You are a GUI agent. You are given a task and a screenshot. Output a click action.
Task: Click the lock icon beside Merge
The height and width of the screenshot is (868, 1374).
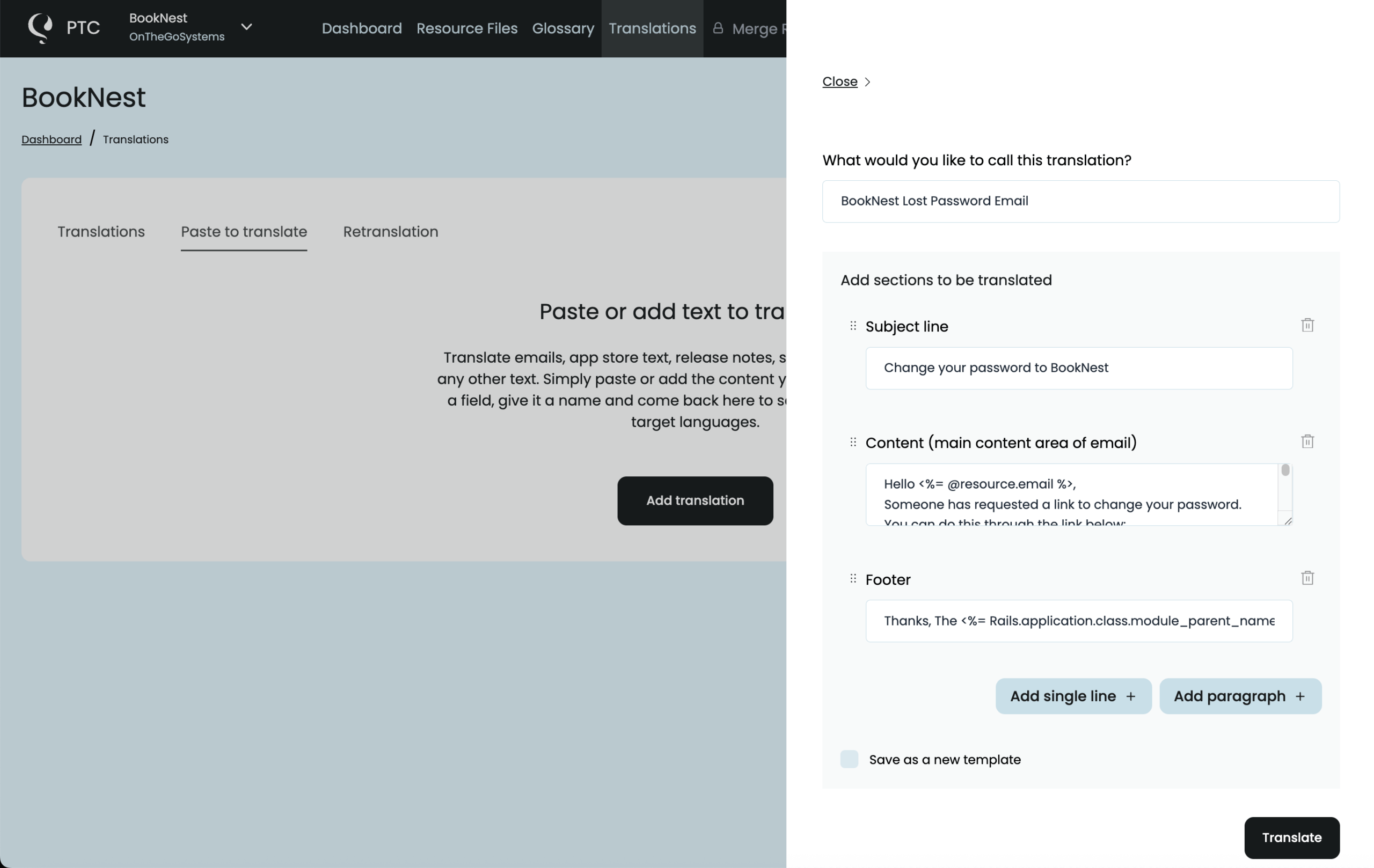click(x=718, y=28)
